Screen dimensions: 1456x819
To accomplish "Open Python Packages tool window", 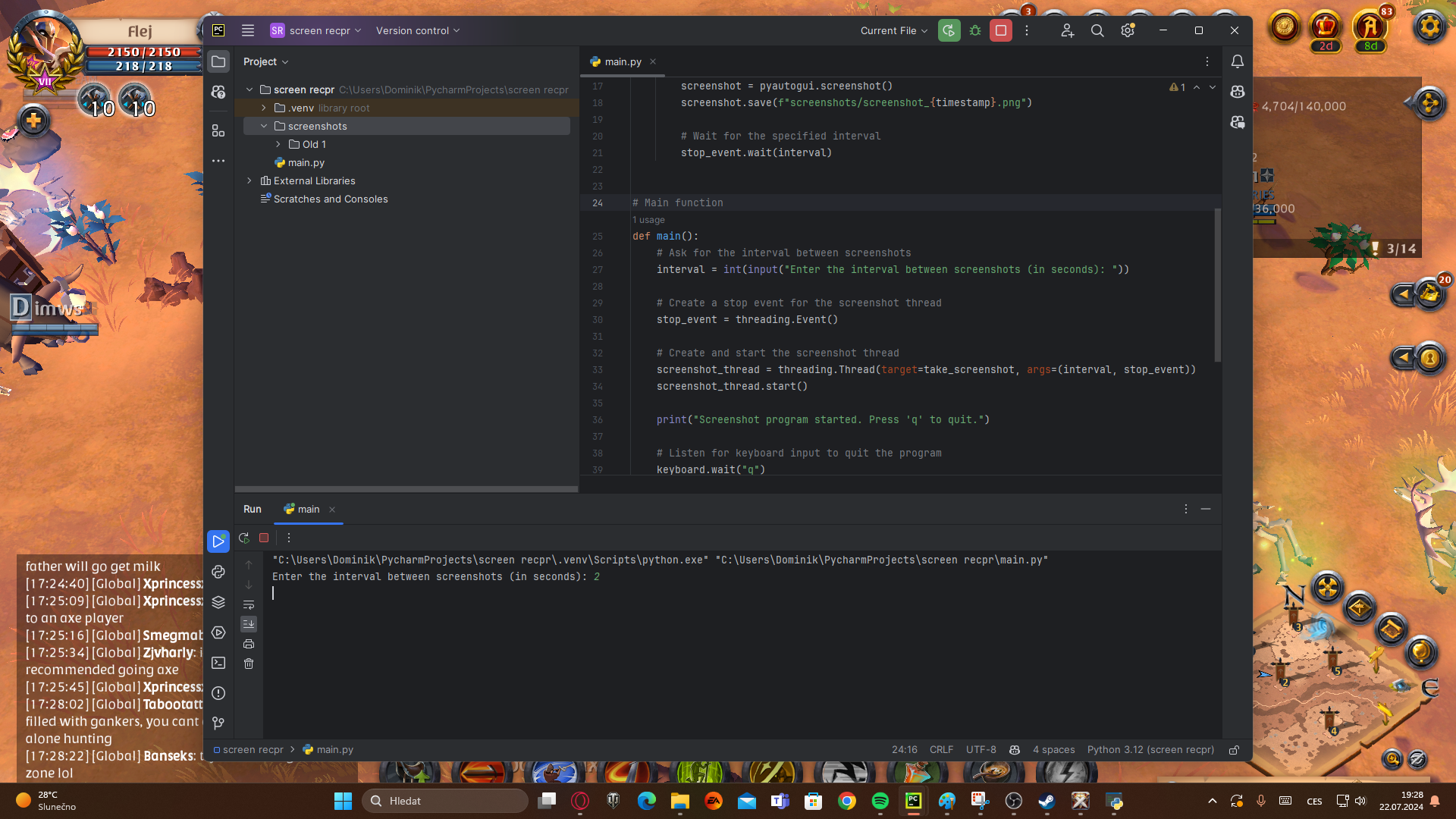I will 218,602.
